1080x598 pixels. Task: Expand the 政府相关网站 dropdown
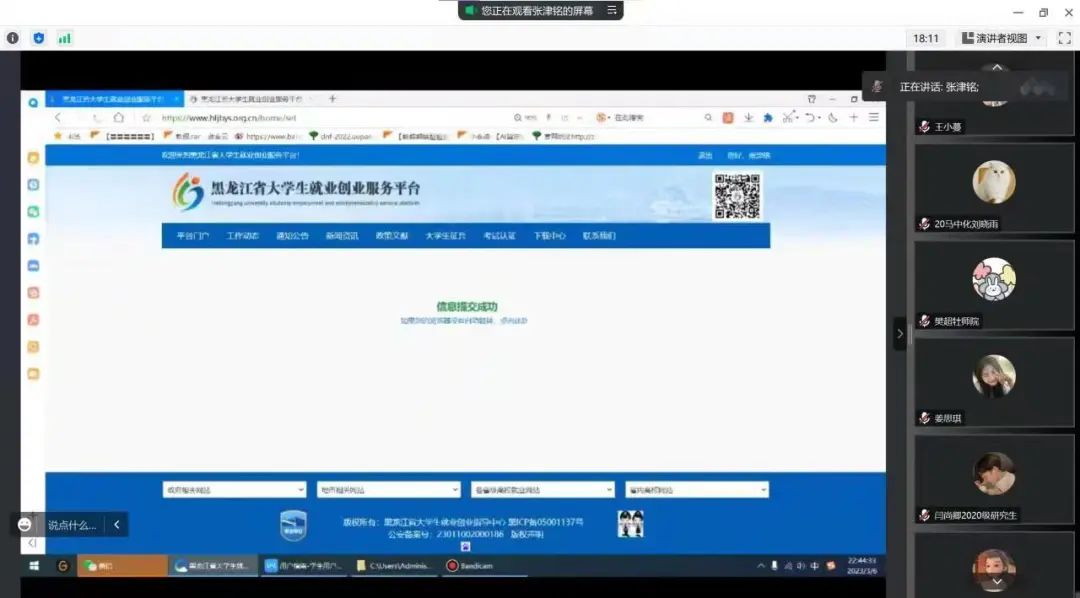pos(234,490)
